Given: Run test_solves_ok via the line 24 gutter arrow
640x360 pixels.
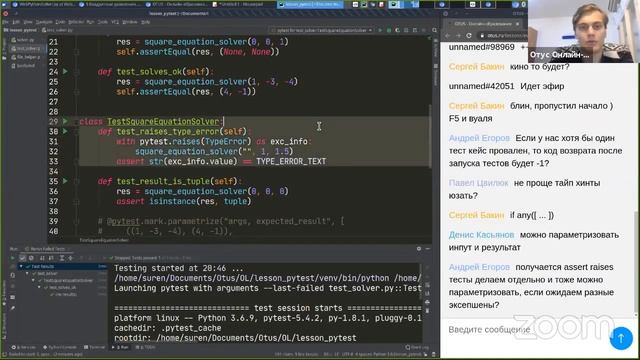Looking at the screenshot, I should (65, 71).
